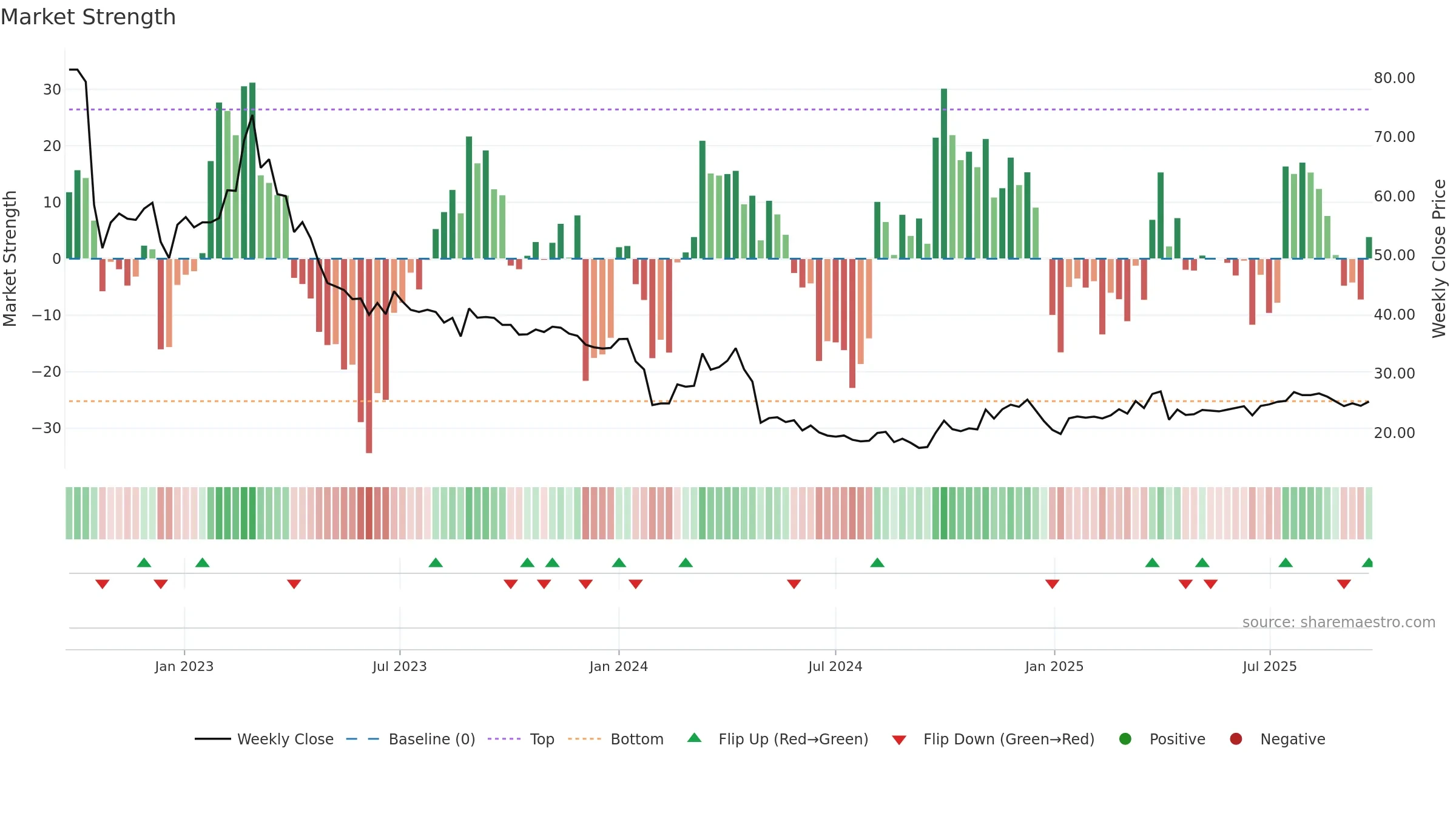
Task: Click the green bar reaching 30 in late 2024
Action: point(944,174)
